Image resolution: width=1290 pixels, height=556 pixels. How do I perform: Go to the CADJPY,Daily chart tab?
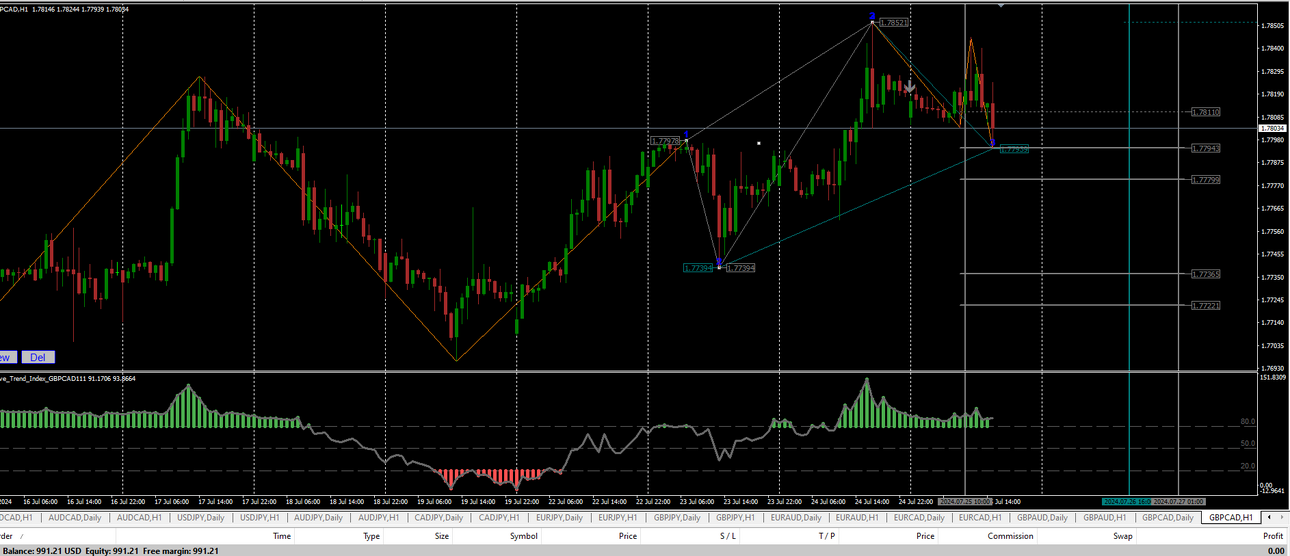pyautogui.click(x=439, y=518)
